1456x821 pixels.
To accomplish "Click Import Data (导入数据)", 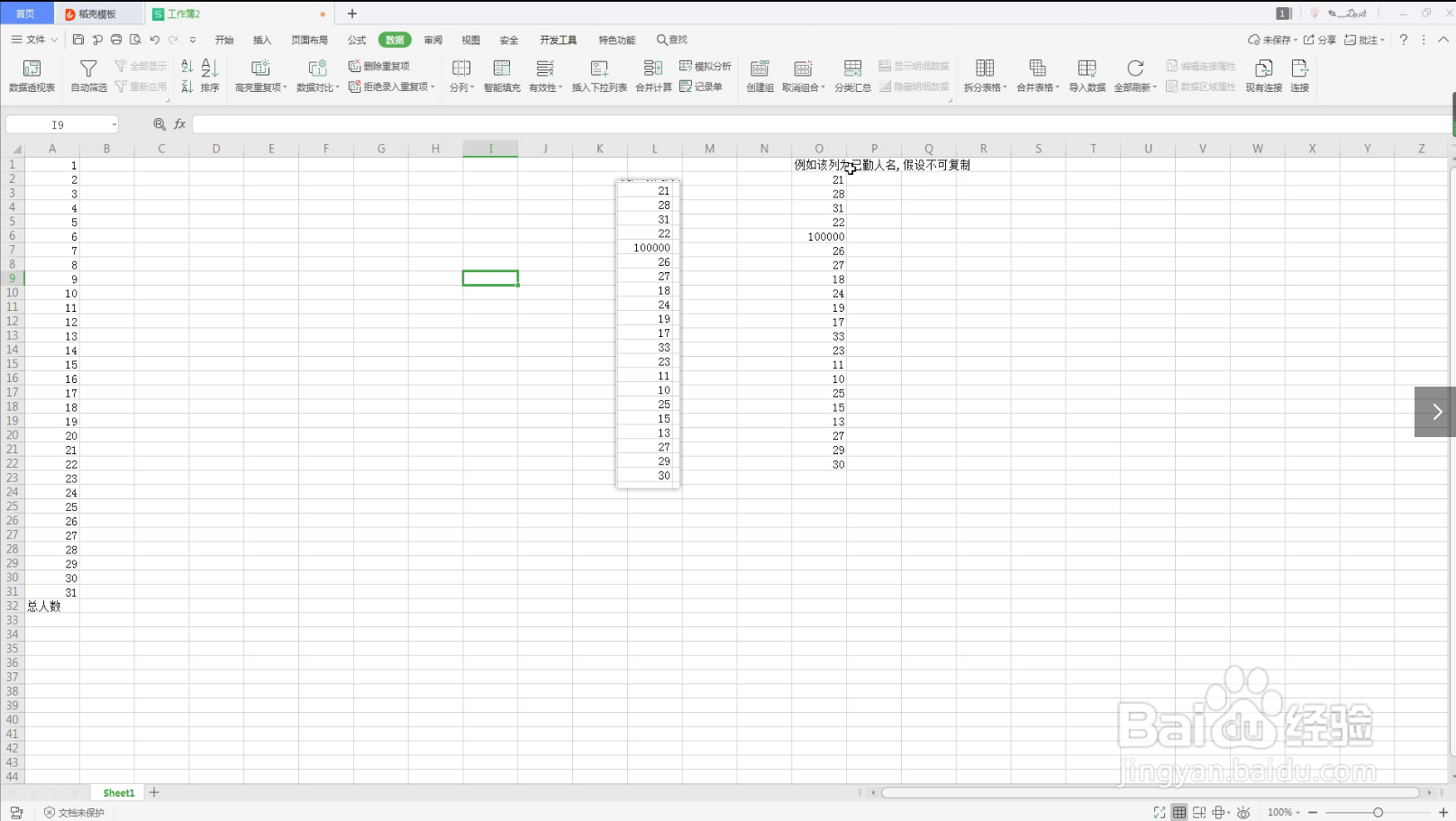I will [1087, 76].
